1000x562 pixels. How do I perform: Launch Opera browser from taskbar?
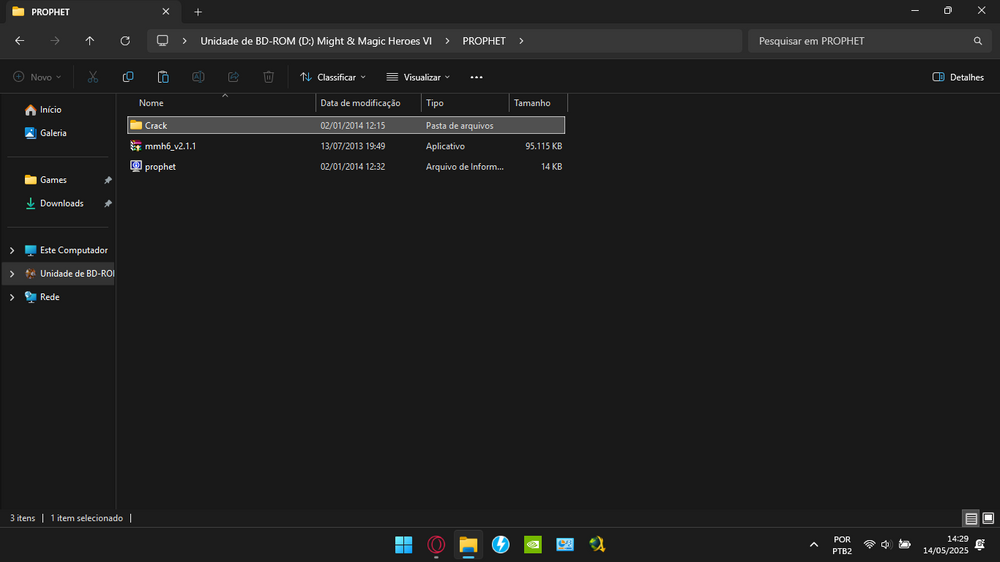436,545
